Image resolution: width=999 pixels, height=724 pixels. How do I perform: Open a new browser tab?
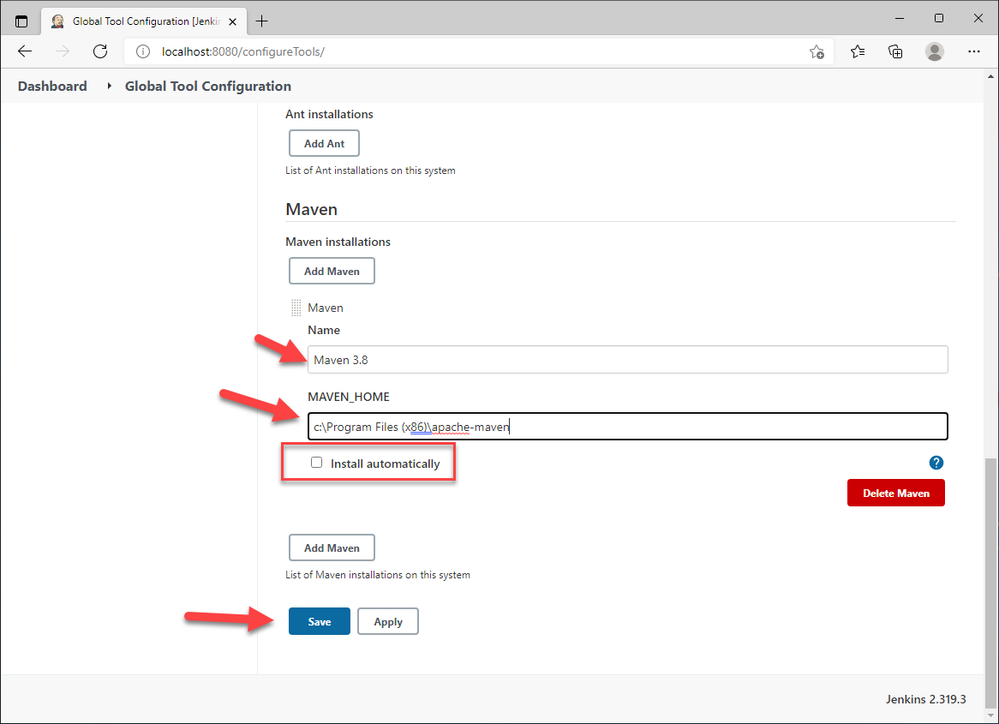coord(261,21)
